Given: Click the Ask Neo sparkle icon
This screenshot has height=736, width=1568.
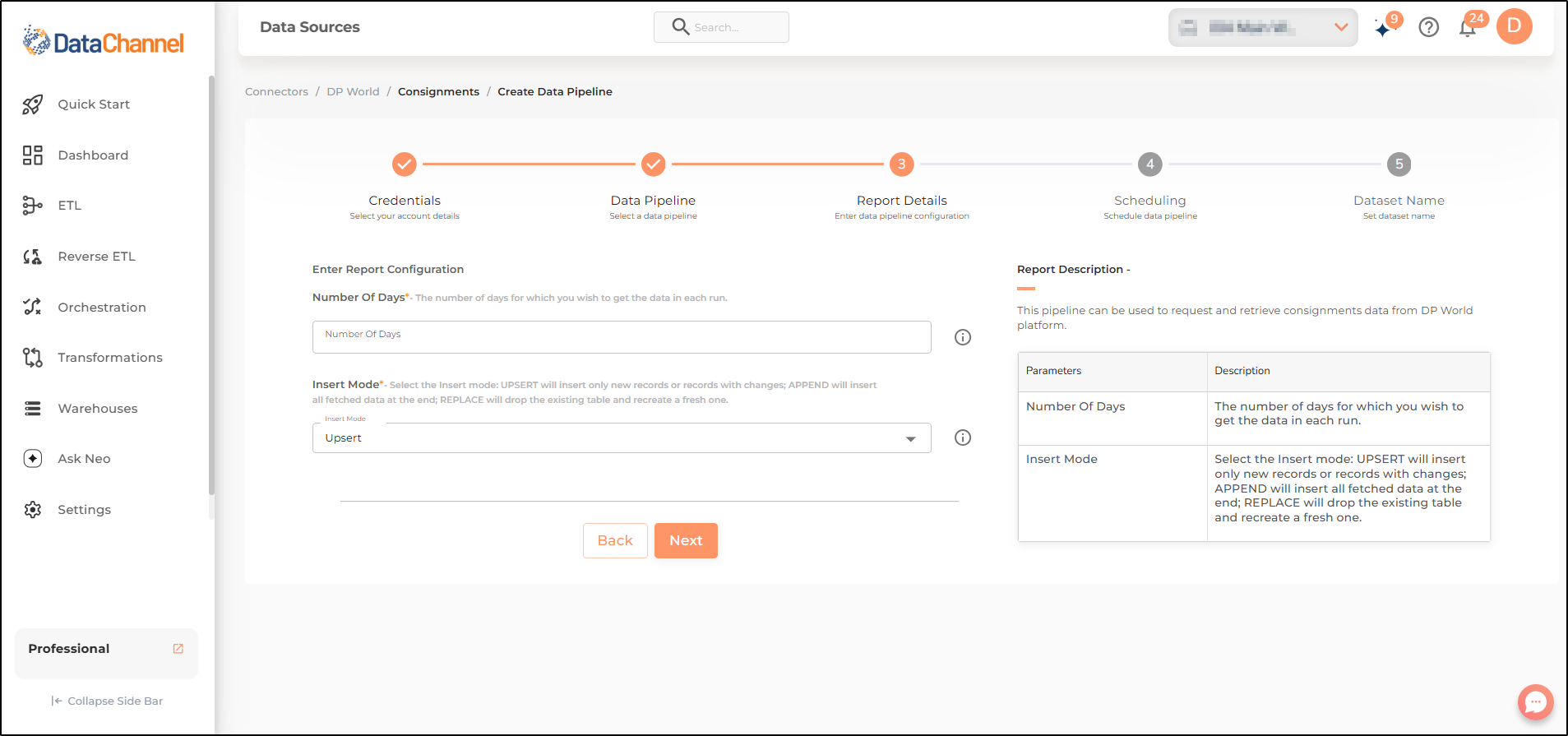Looking at the screenshot, I should (x=33, y=459).
